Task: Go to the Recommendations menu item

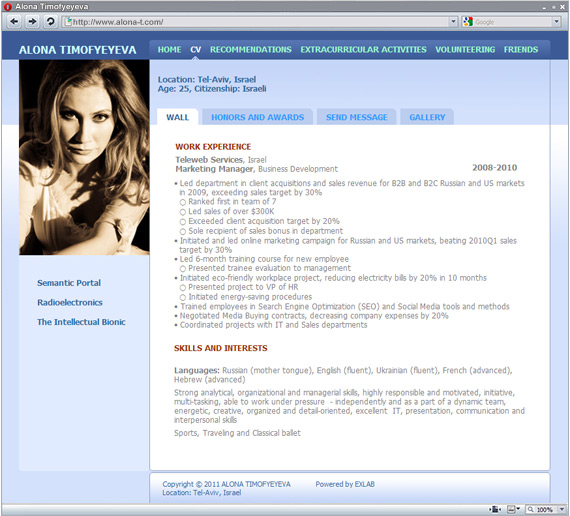Action: (x=250, y=50)
